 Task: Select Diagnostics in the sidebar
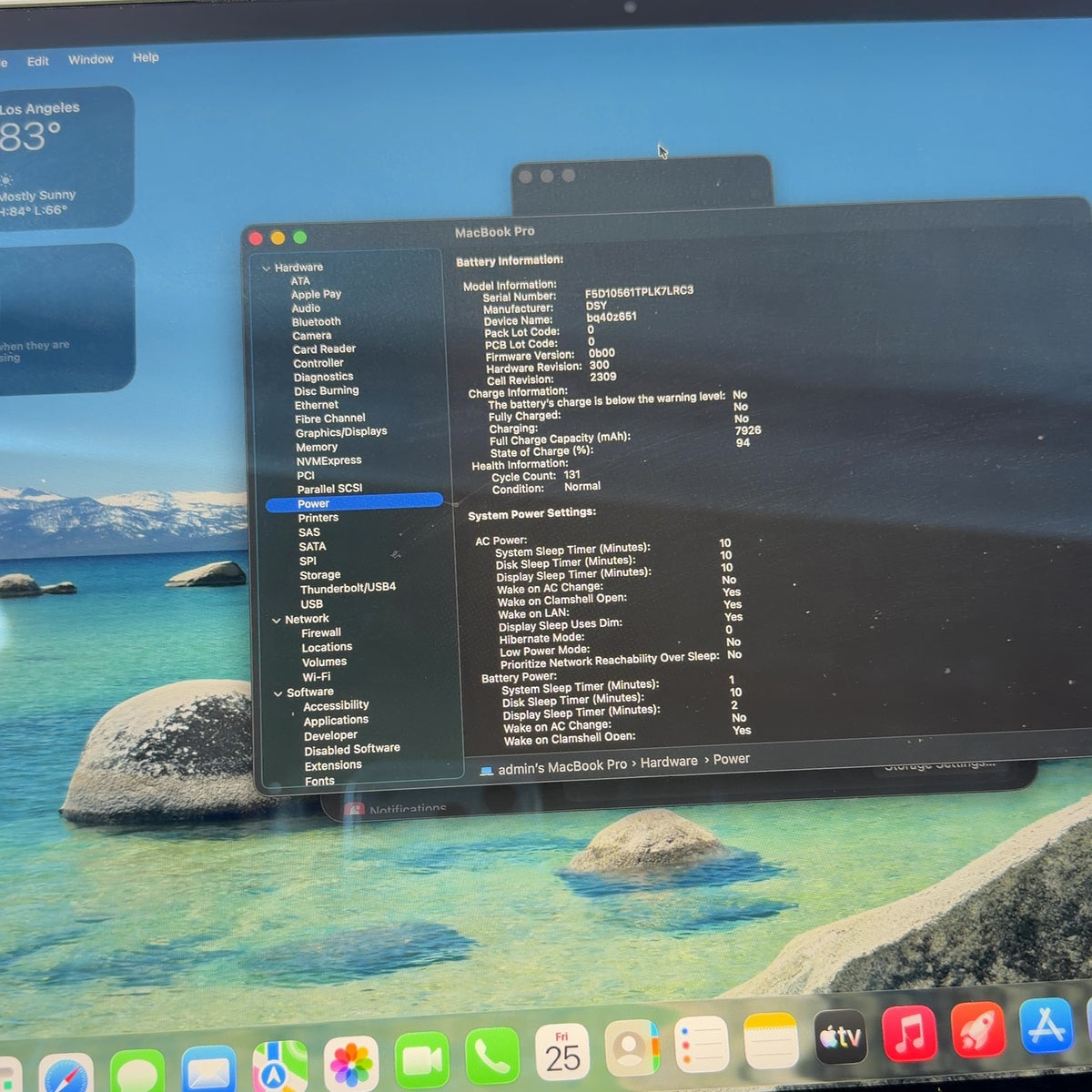pyautogui.click(x=323, y=377)
